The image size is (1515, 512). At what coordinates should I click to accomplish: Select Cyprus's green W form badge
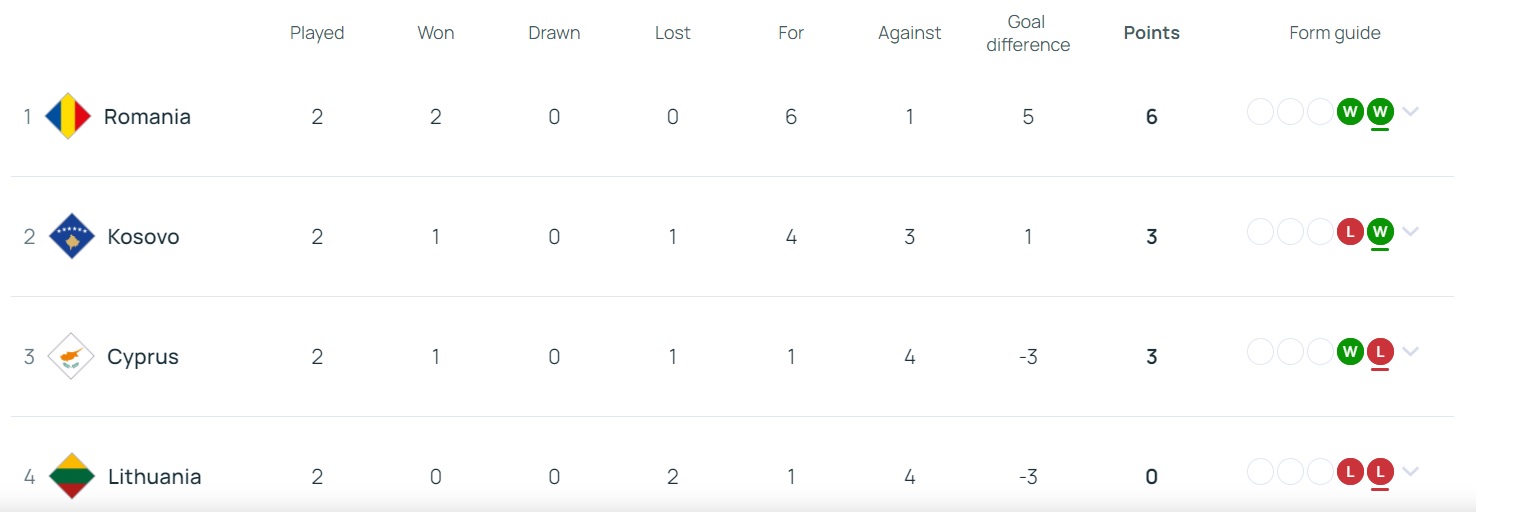point(1350,351)
